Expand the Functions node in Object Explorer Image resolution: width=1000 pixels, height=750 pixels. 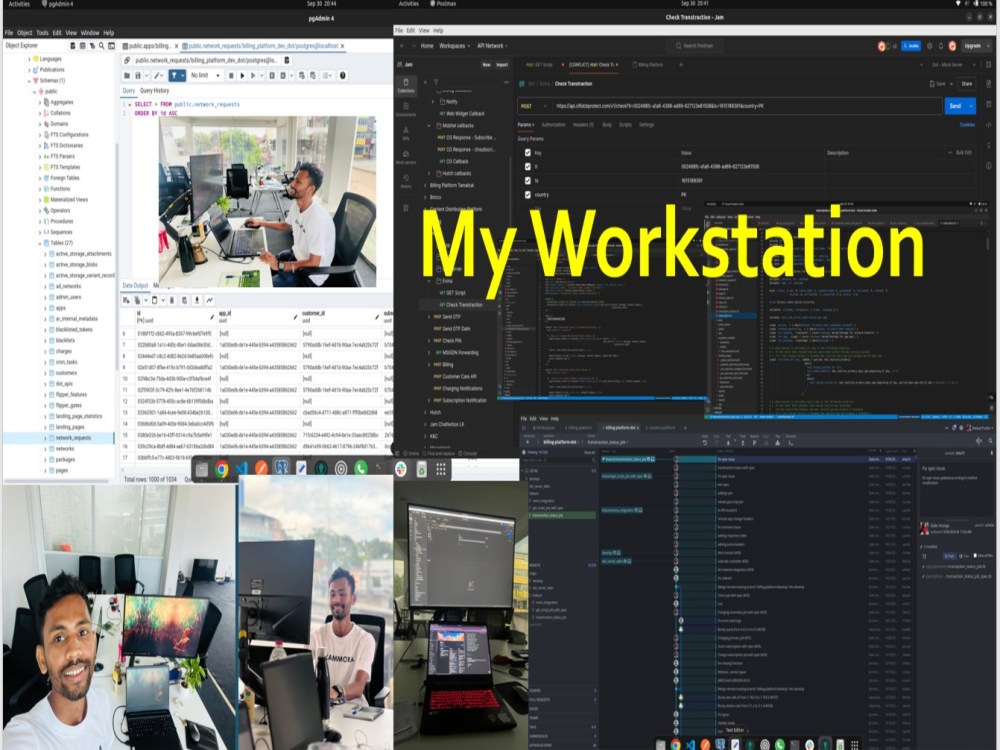(40, 189)
